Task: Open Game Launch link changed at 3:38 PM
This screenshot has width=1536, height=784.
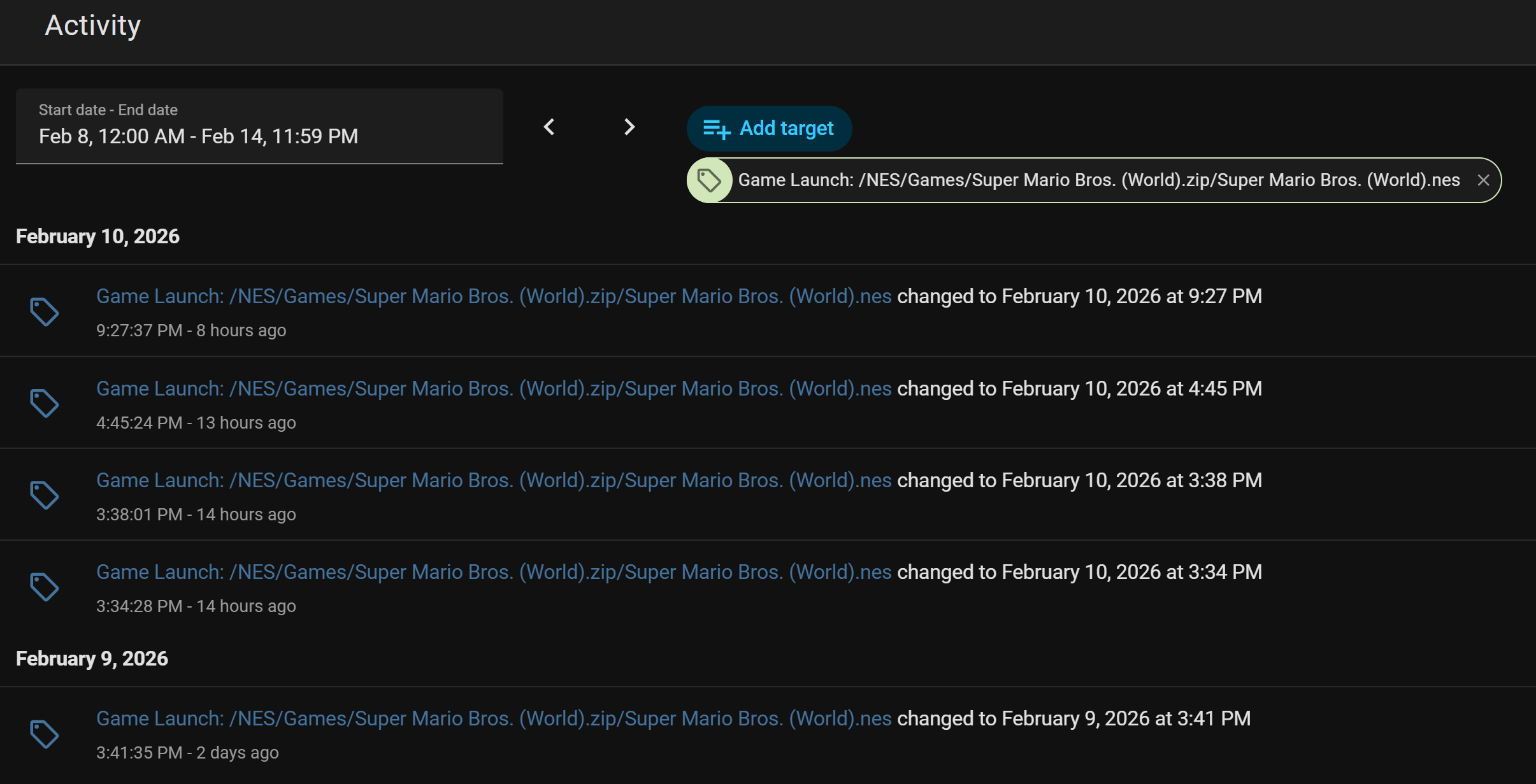Action: click(493, 480)
